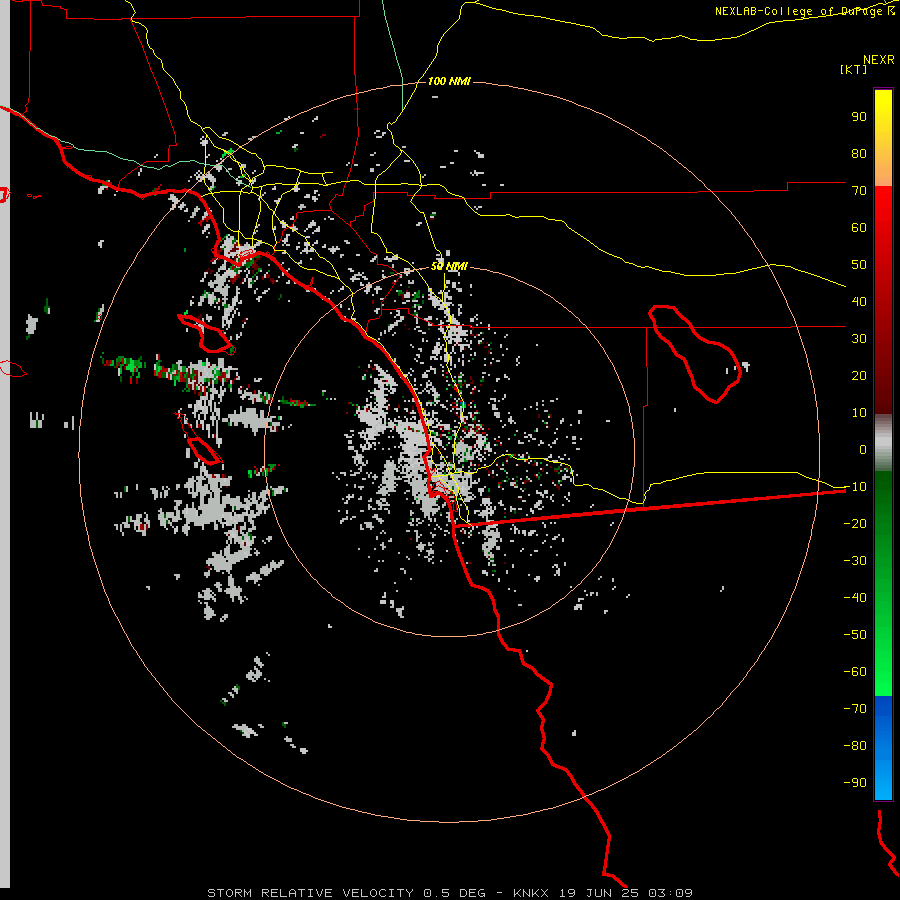Click the 90 value on the velocity scale
This screenshot has width=900, height=900.
pyautogui.click(x=859, y=117)
